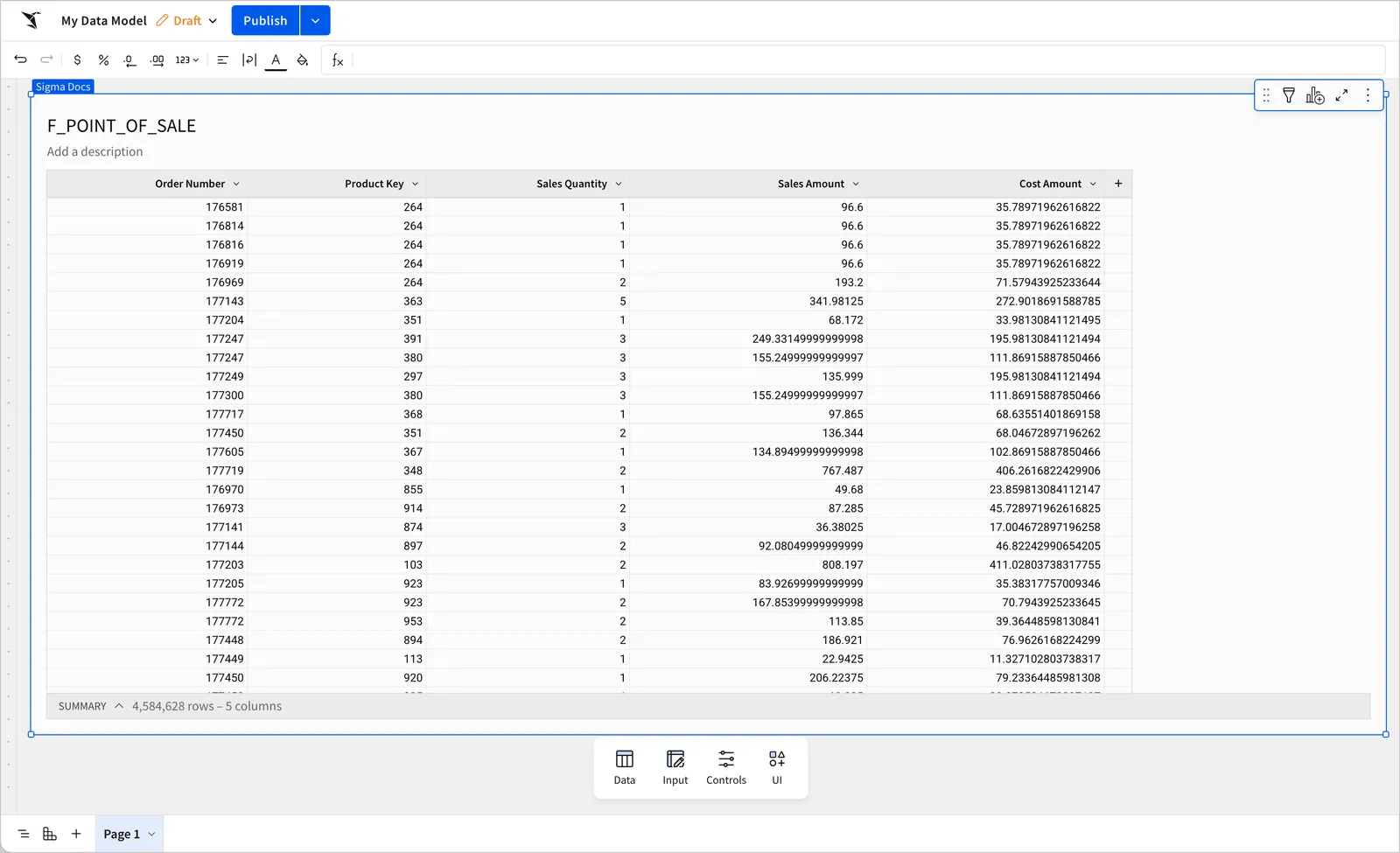Click the fx formula icon
The image size is (1400, 853).
click(x=338, y=59)
